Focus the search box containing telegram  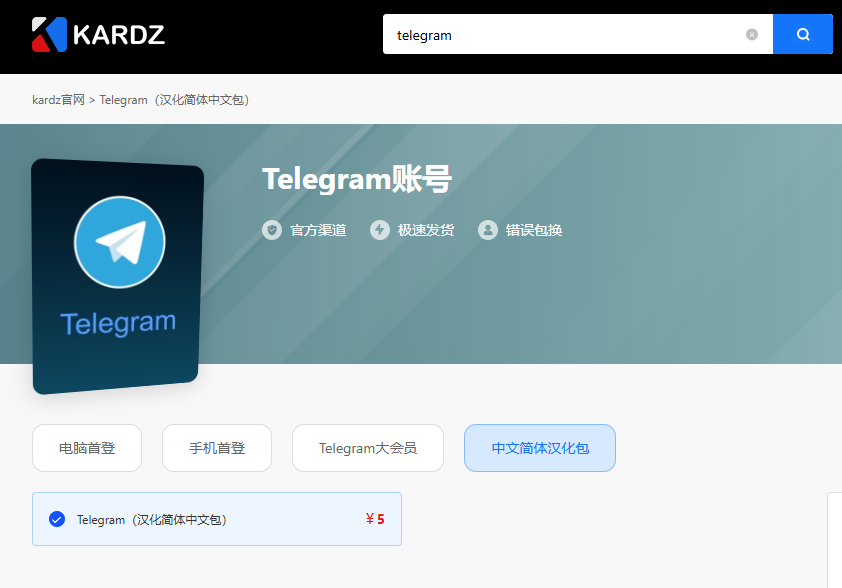click(x=578, y=34)
